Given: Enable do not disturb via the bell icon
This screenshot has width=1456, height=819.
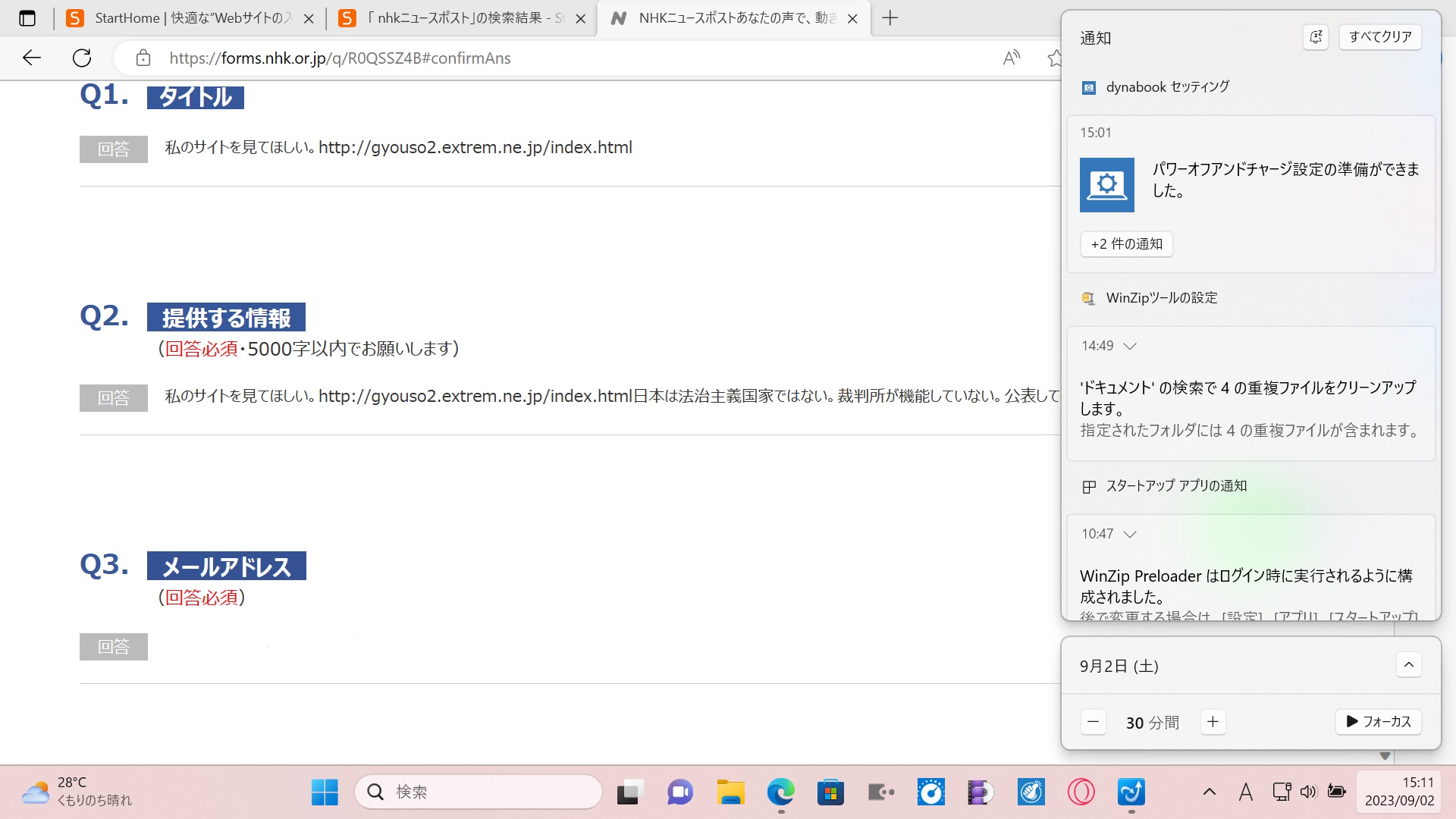Looking at the screenshot, I should click(x=1316, y=37).
